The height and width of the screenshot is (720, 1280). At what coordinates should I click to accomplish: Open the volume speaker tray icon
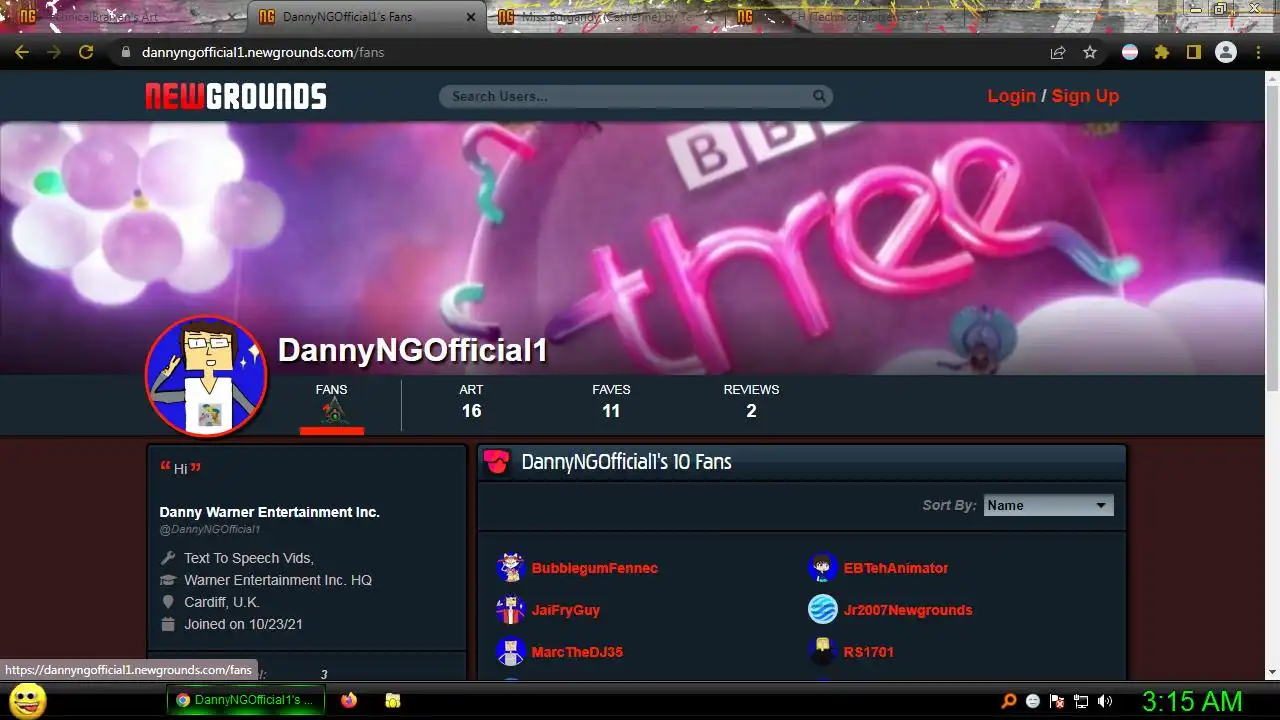(x=1105, y=701)
